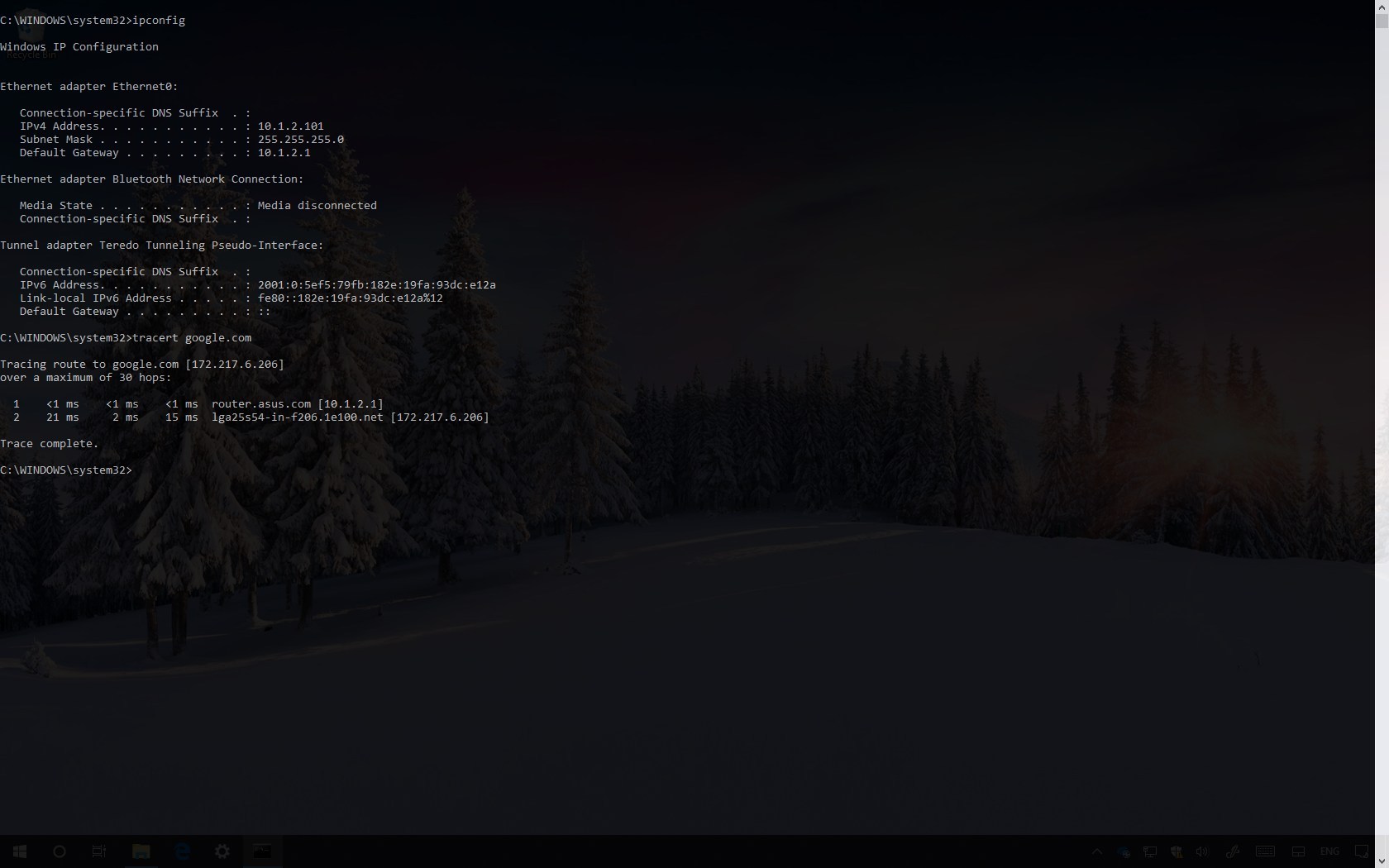This screenshot has width=1389, height=868.
Task: Click scrollbar up arrow in console
Action: pos(1382,6)
